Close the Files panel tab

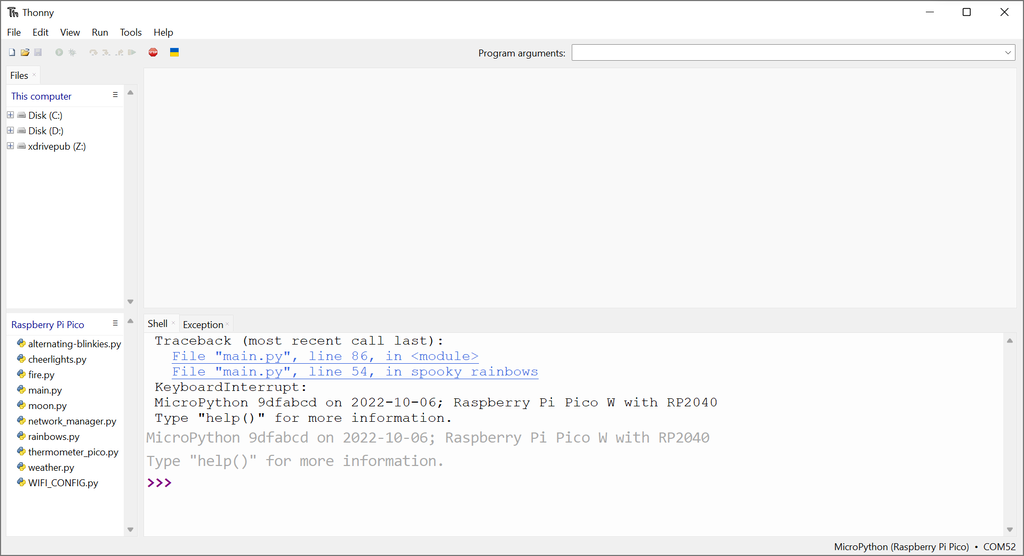[34, 75]
